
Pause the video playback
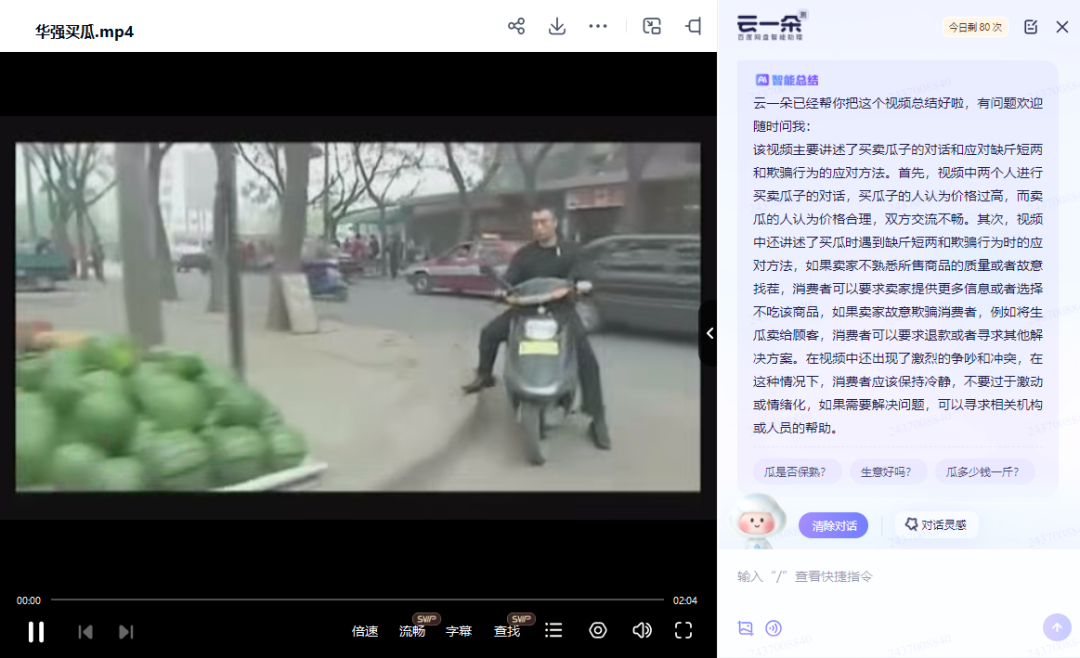pyautogui.click(x=37, y=631)
